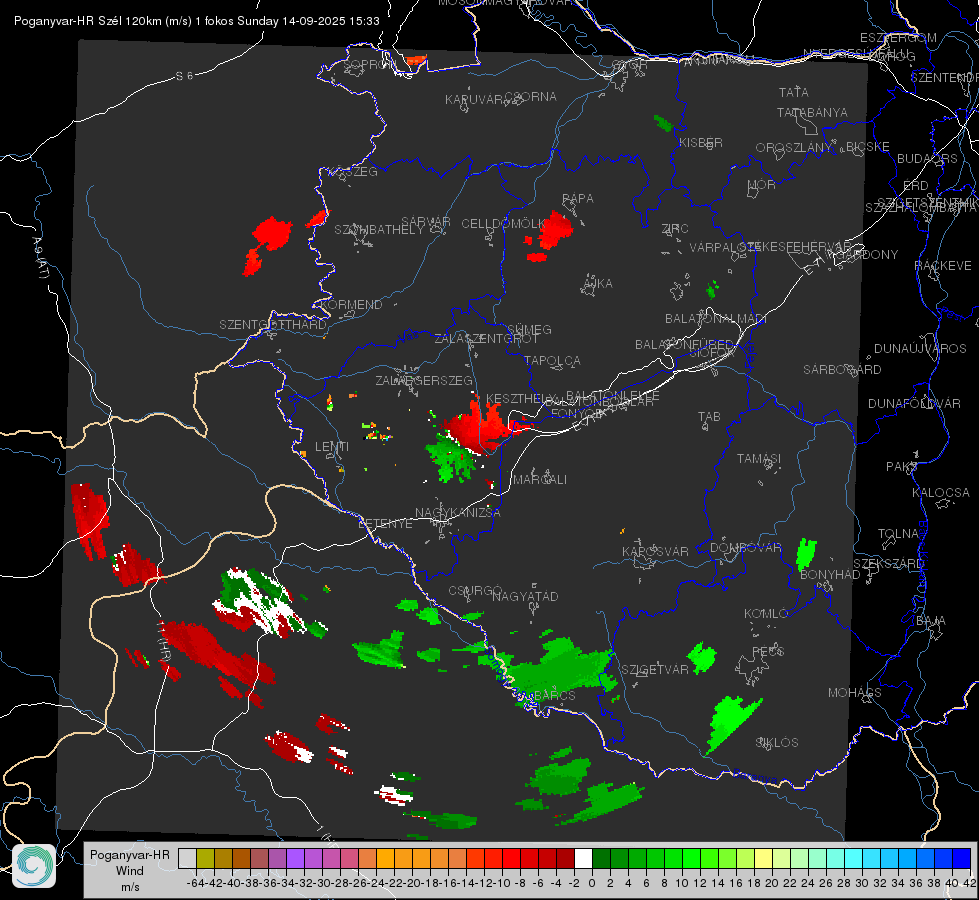The width and height of the screenshot is (979, 900).
Task: Select the BAJA city label
Action: [x=931, y=621]
